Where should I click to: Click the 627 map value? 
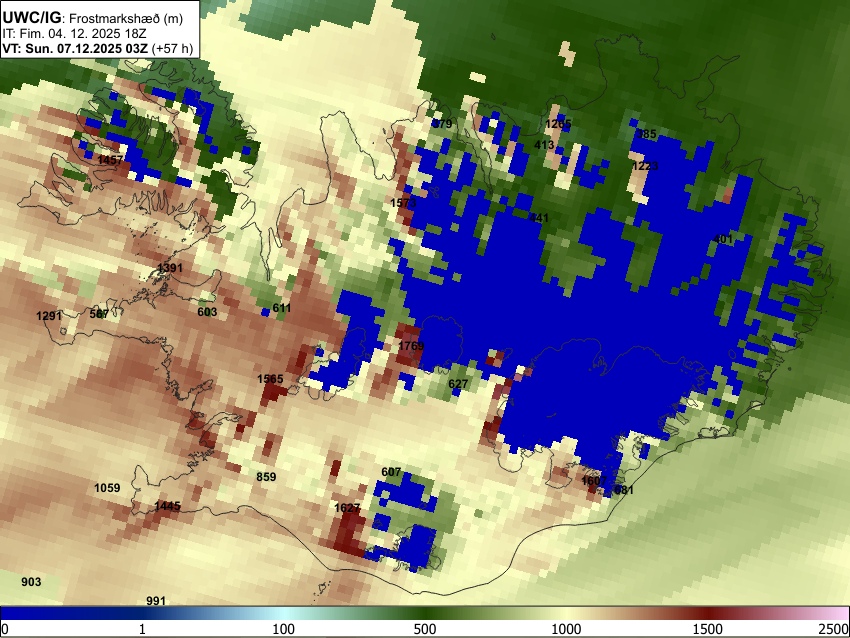(458, 384)
